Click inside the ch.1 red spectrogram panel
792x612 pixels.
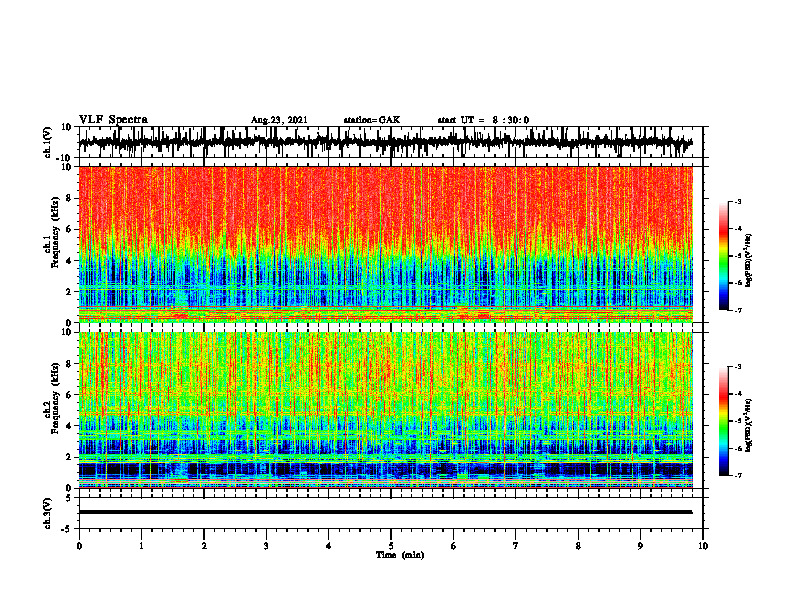pyautogui.click(x=385, y=244)
